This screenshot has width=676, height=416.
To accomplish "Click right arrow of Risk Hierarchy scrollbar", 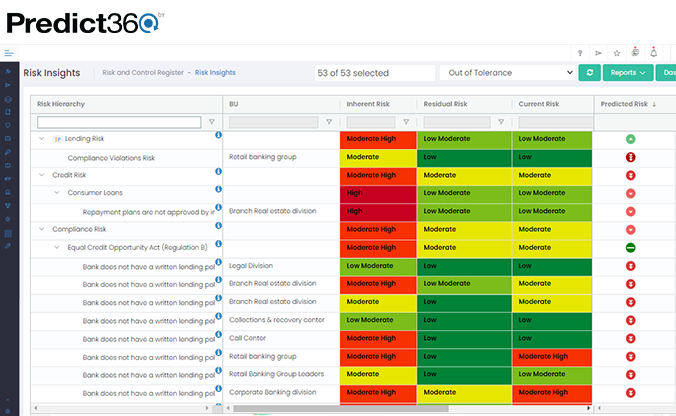I will point(207,408).
